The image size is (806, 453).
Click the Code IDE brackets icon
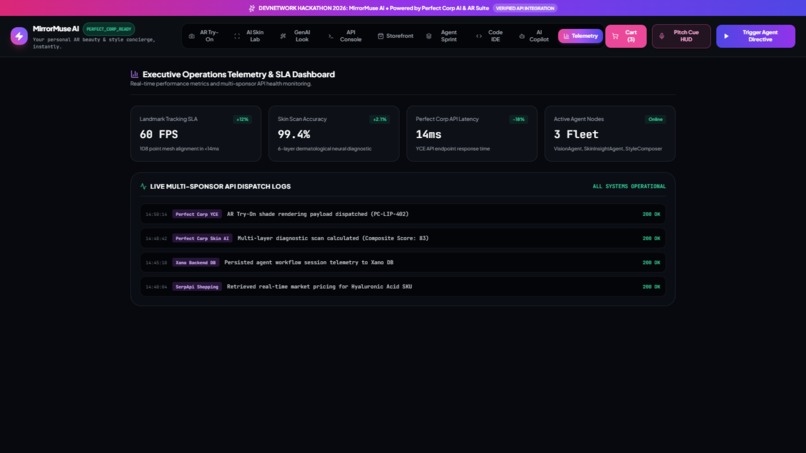pyautogui.click(x=479, y=36)
